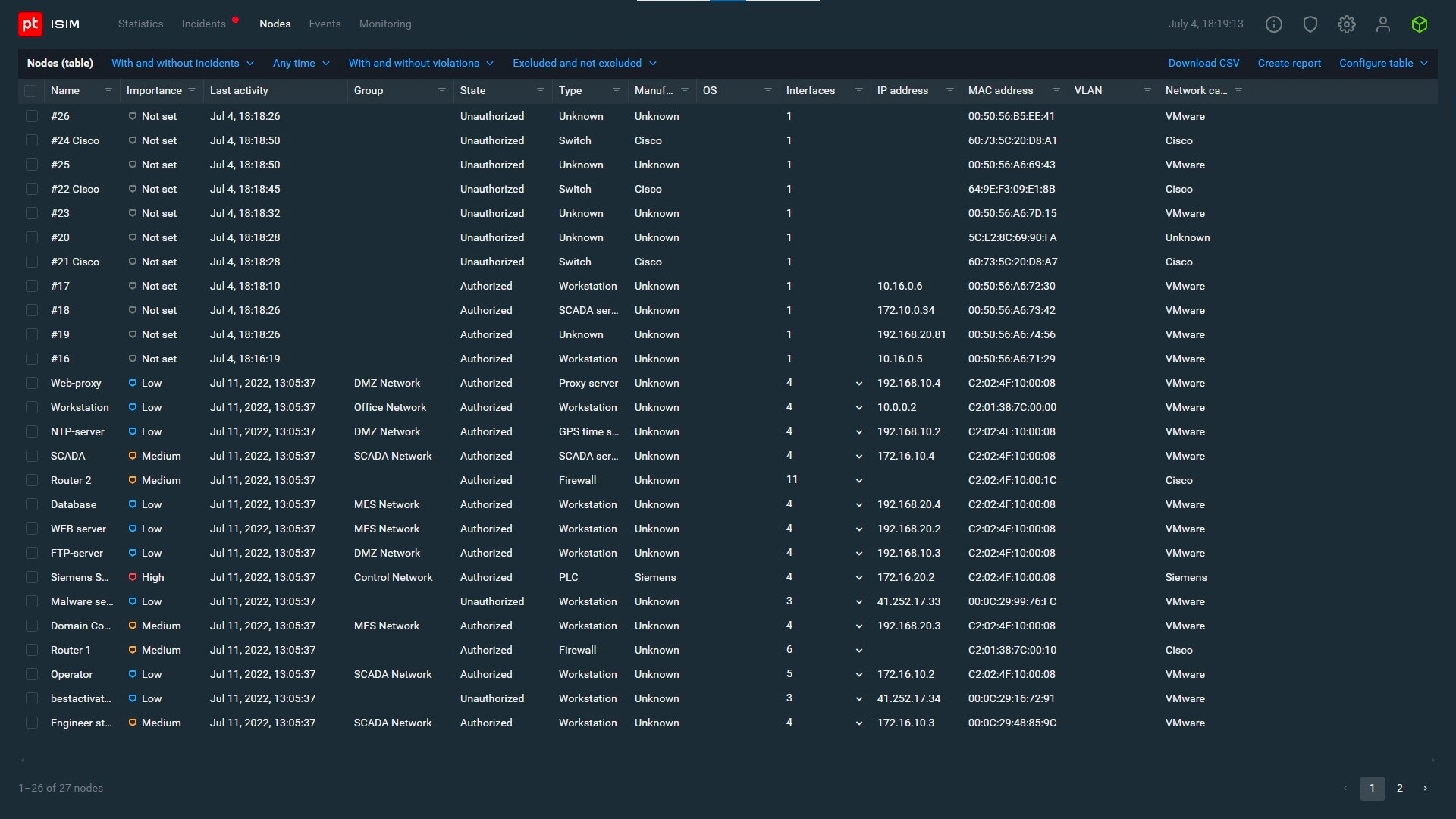Filter the MAC address column

pos(1056,91)
